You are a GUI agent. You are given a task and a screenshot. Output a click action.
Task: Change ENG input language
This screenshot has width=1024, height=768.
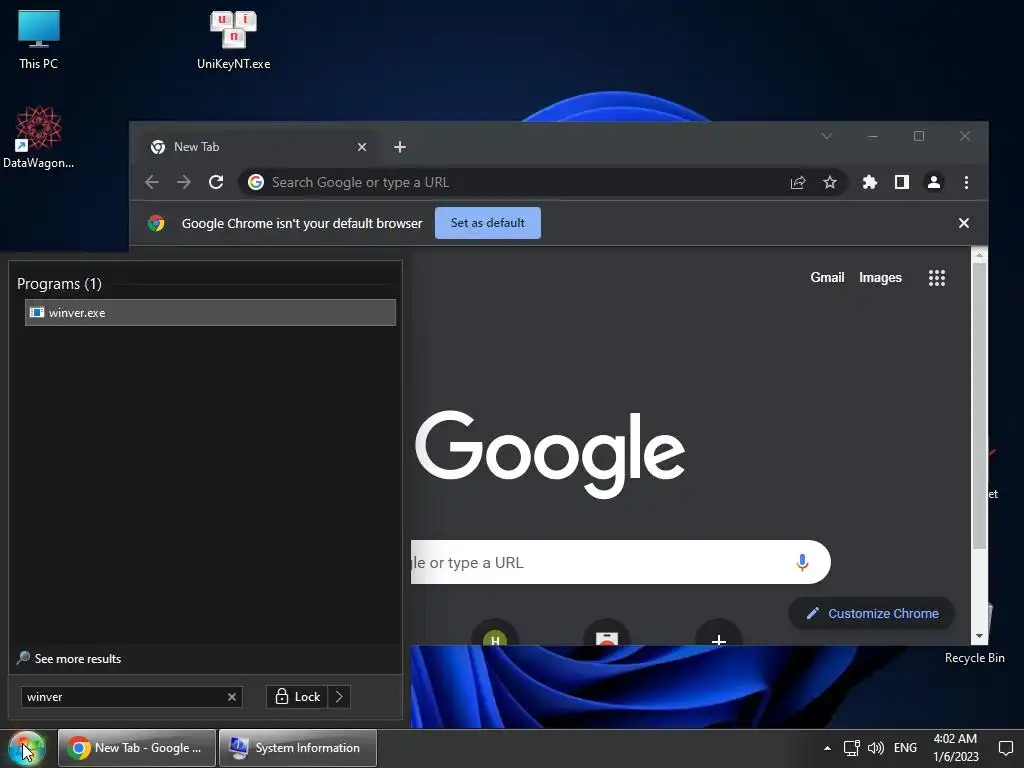905,748
